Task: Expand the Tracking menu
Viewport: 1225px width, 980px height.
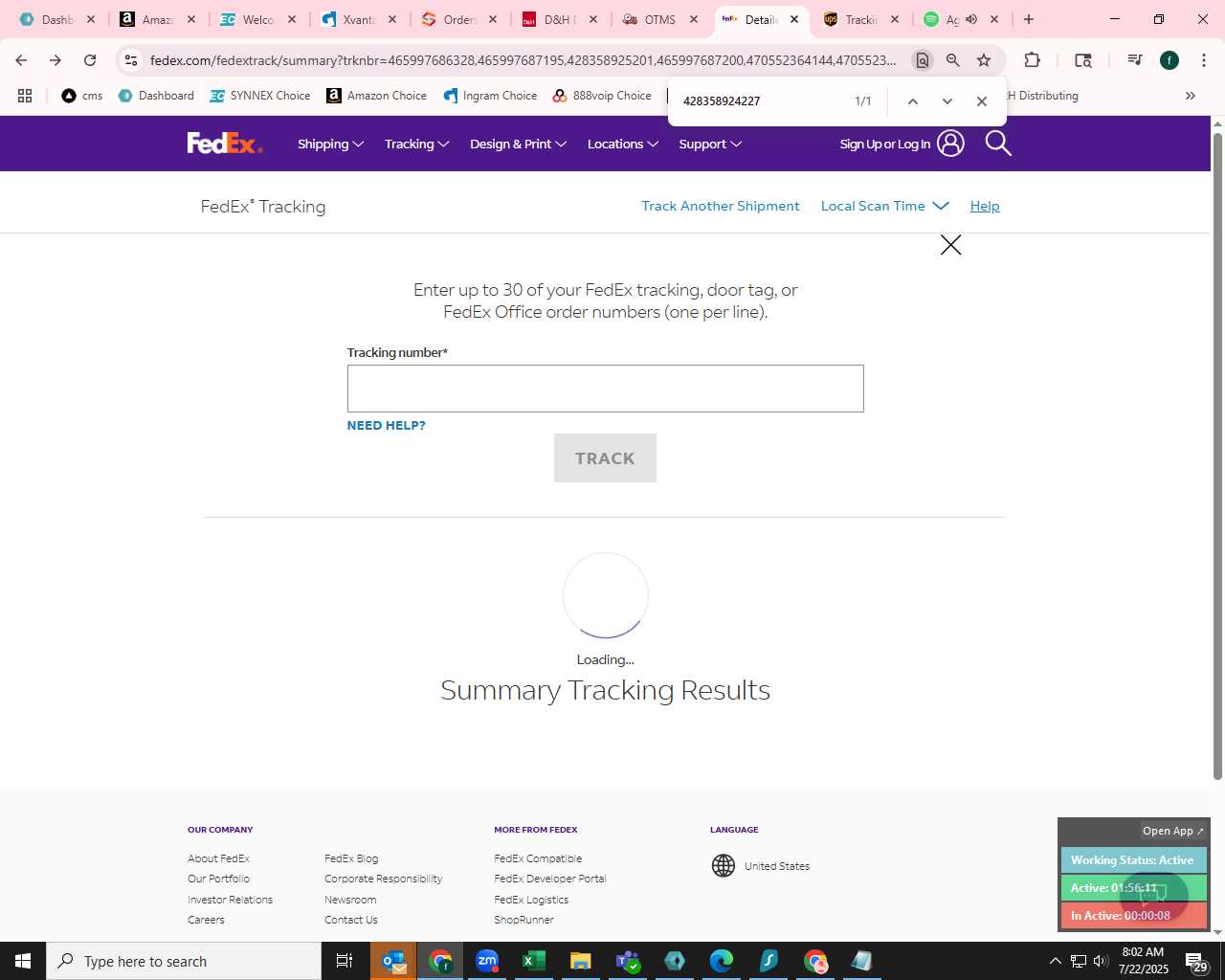Action: point(416,144)
